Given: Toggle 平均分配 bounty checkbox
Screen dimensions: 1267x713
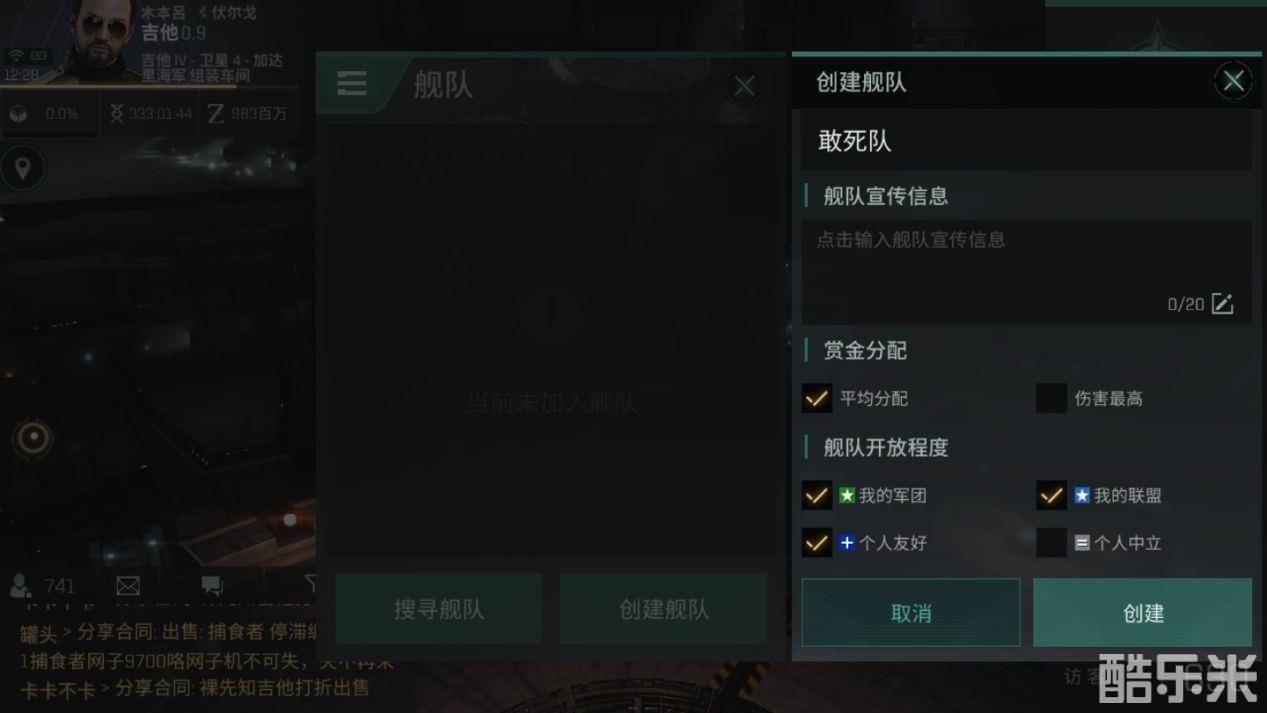Looking at the screenshot, I should click(x=817, y=398).
